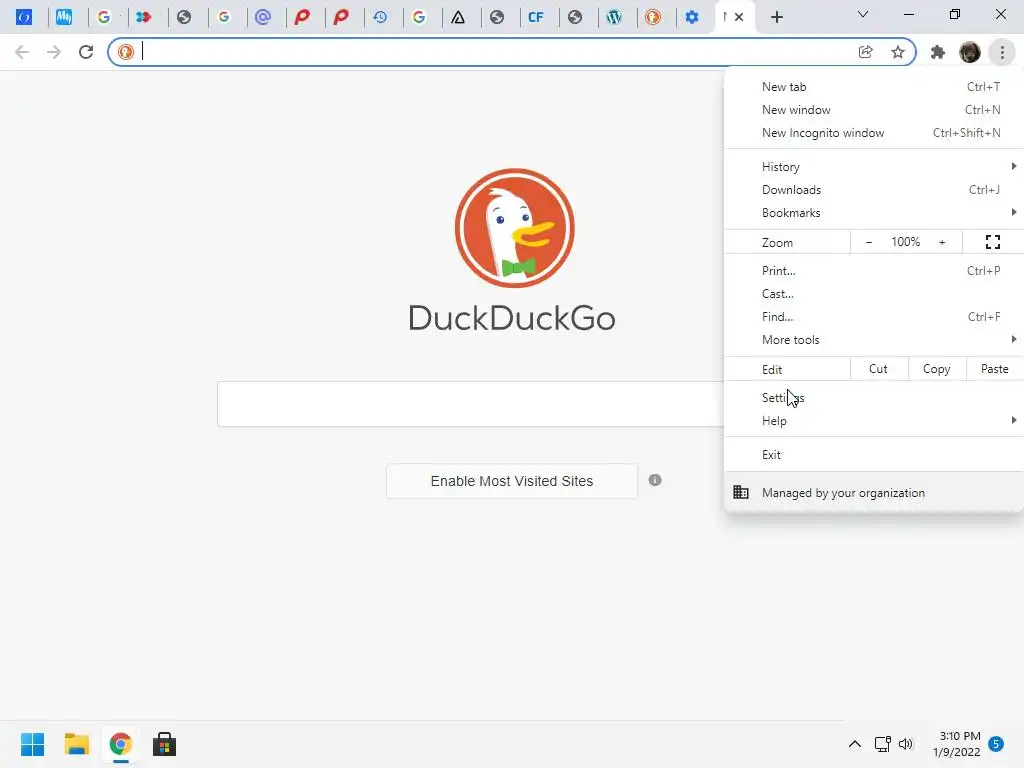Open File Explorer from taskbar
1024x768 pixels.
point(76,744)
